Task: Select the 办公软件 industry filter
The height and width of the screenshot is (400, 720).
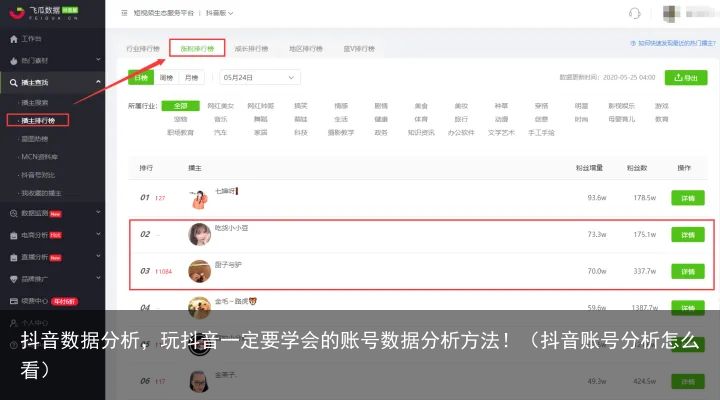Action: (x=461, y=132)
